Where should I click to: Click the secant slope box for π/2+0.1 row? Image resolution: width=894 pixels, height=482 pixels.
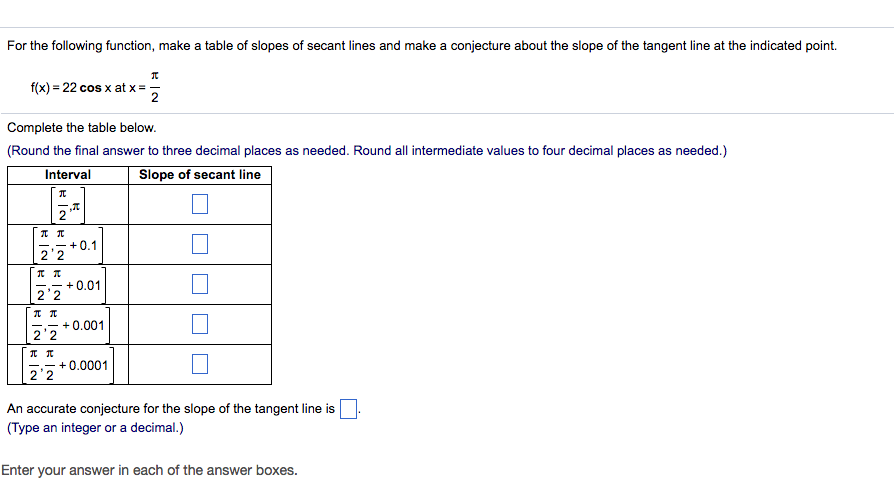point(200,244)
